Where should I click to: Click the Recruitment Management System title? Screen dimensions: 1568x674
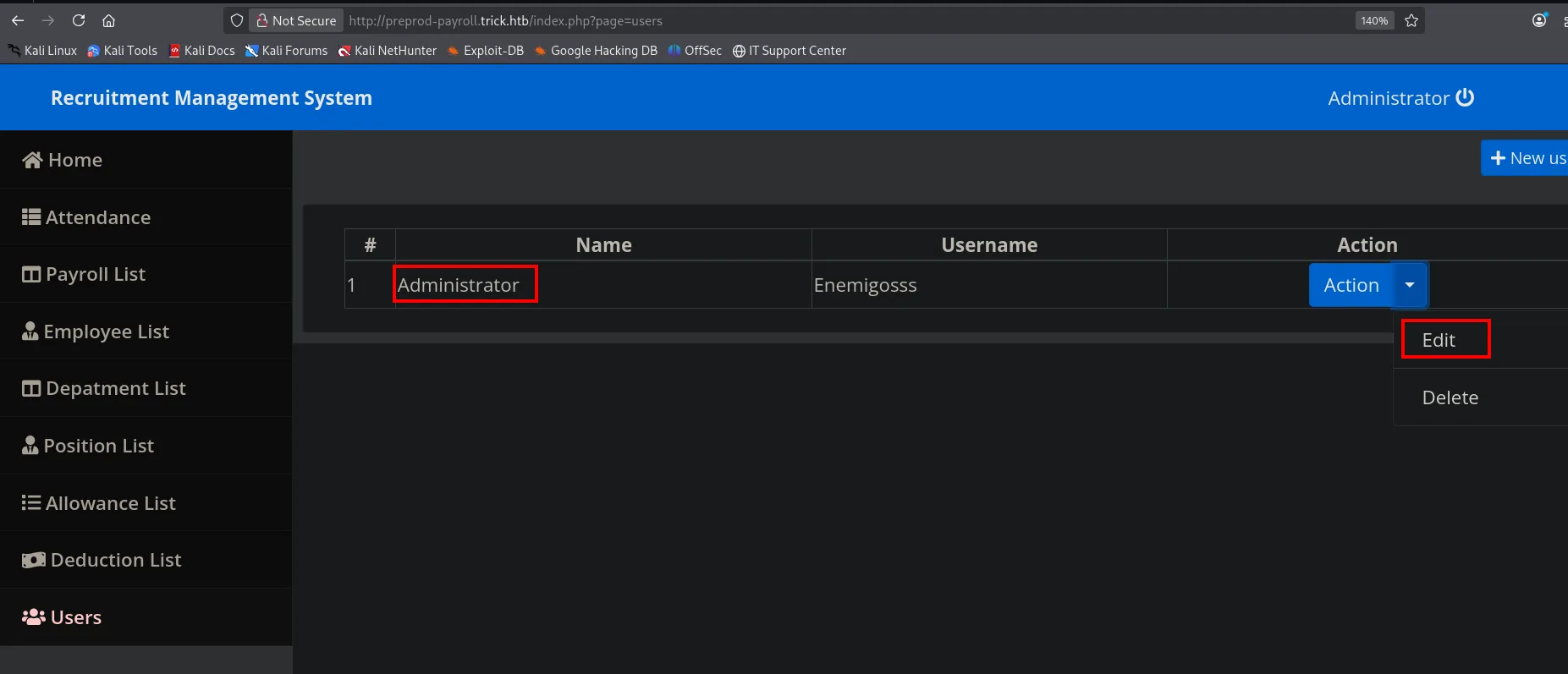point(212,98)
